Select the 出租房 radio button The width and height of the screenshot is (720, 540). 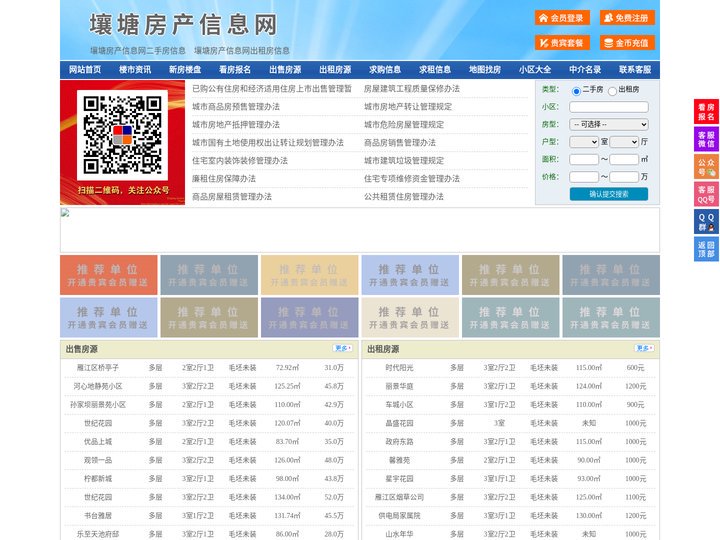pos(612,91)
